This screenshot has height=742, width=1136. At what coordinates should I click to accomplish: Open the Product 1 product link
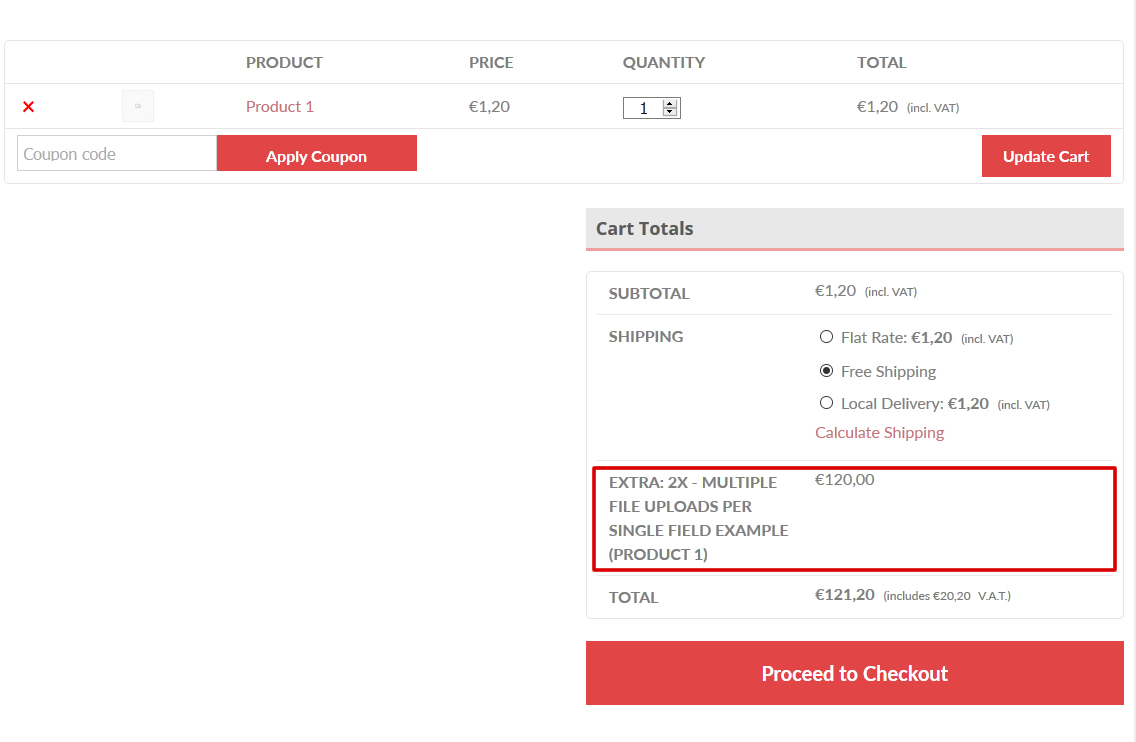pyautogui.click(x=280, y=107)
